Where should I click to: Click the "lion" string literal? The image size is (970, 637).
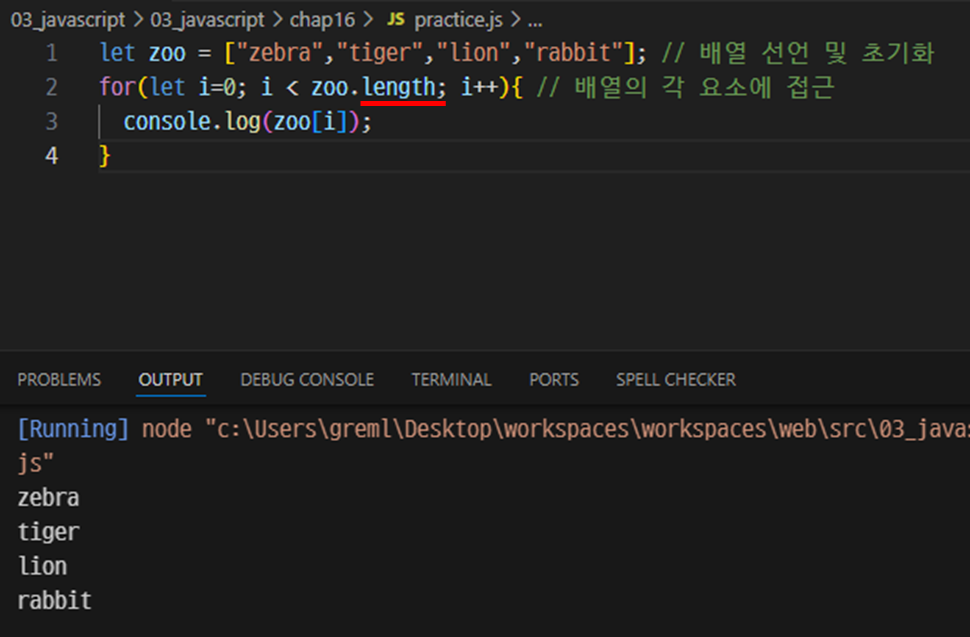(474, 53)
